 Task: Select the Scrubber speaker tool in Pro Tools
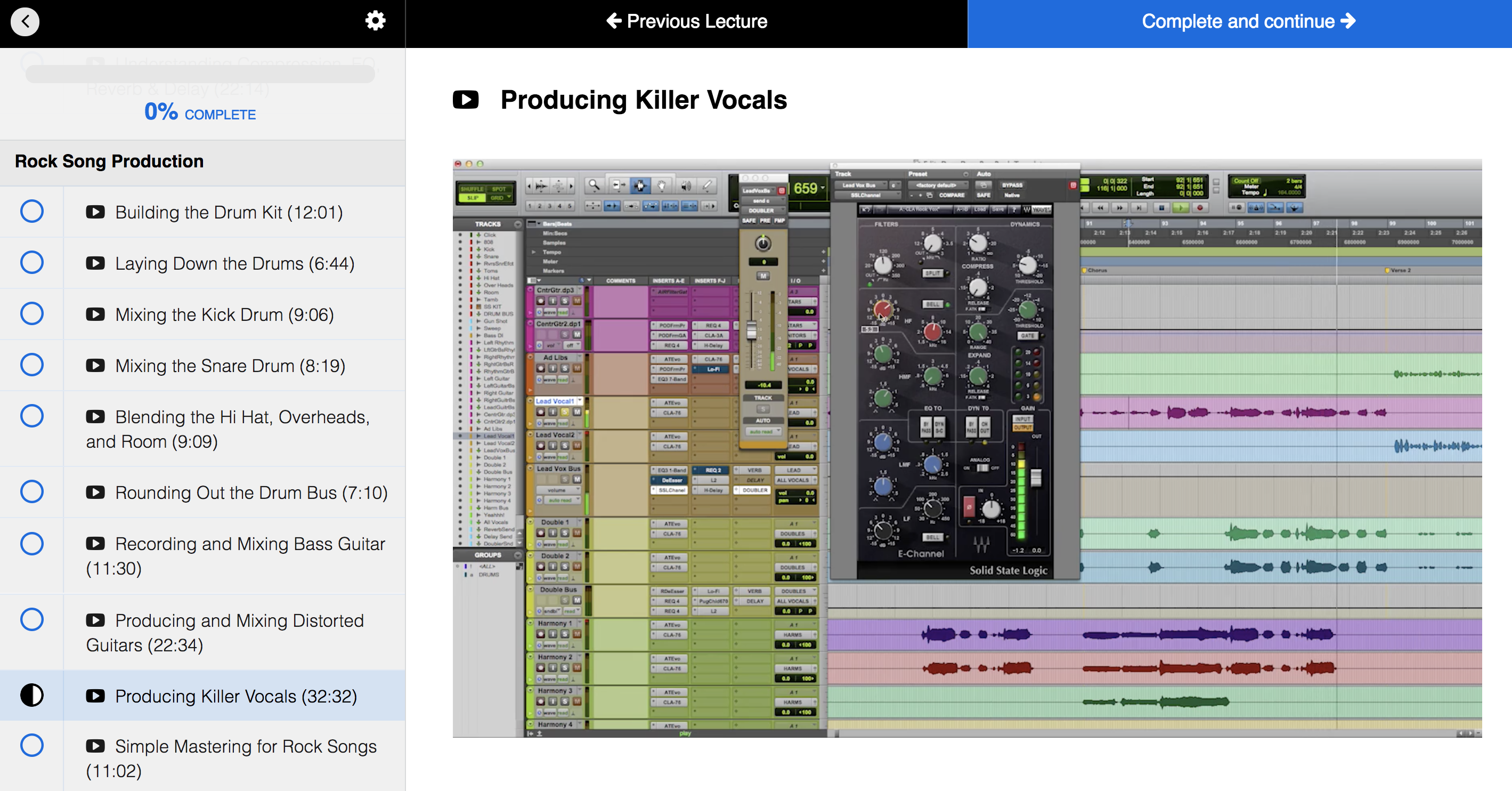[x=685, y=185]
